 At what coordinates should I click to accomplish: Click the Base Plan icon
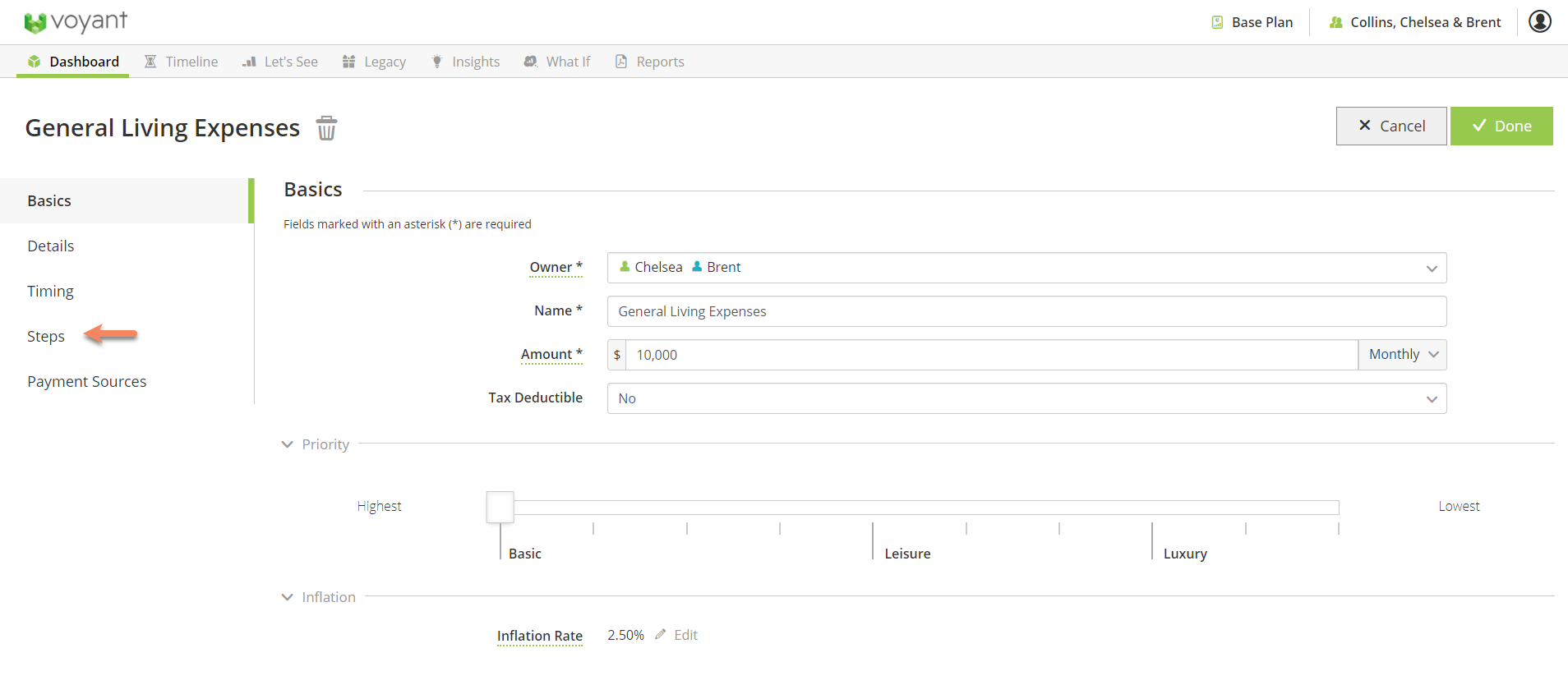coord(1217,22)
